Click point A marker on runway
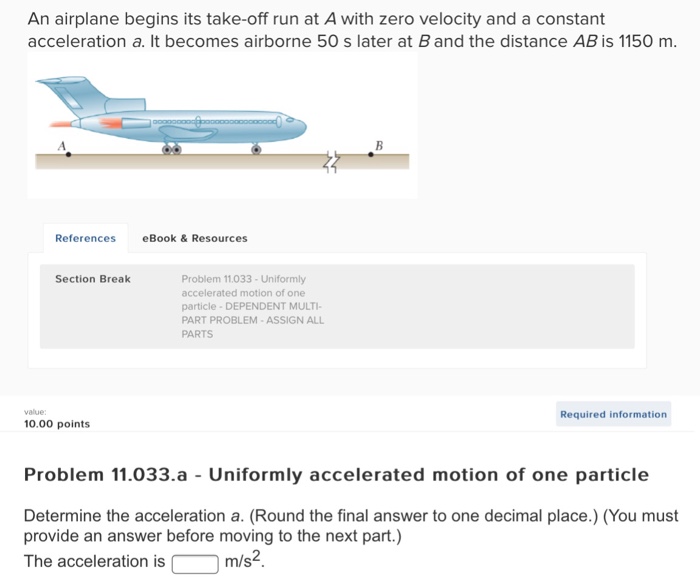 68,154
